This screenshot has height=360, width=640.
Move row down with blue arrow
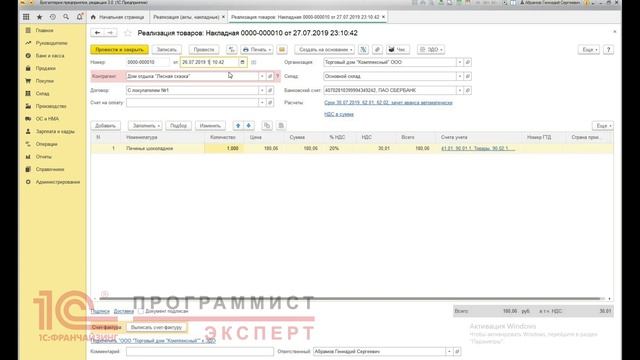click(x=249, y=125)
